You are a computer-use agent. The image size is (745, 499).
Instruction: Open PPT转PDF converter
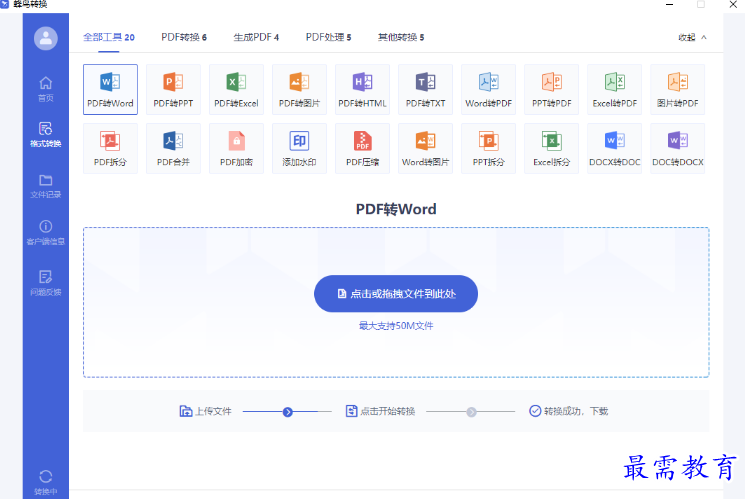pyautogui.click(x=552, y=89)
